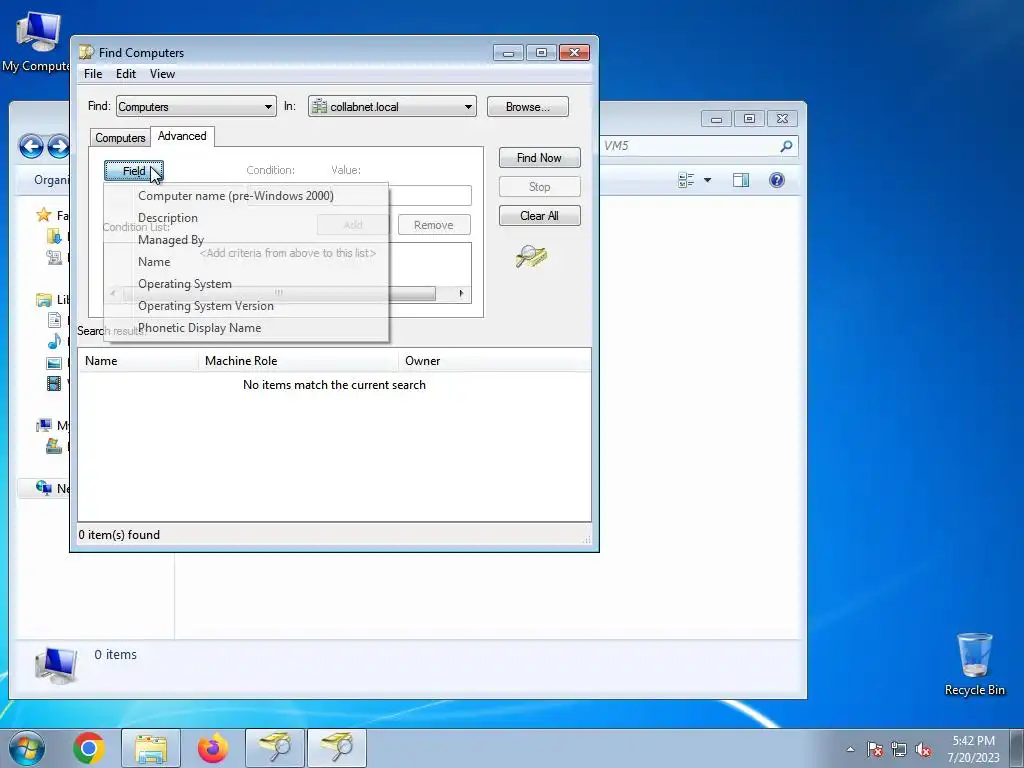Click the Find Computers title bar icon
This screenshot has height=768, width=1024.
pos(86,52)
